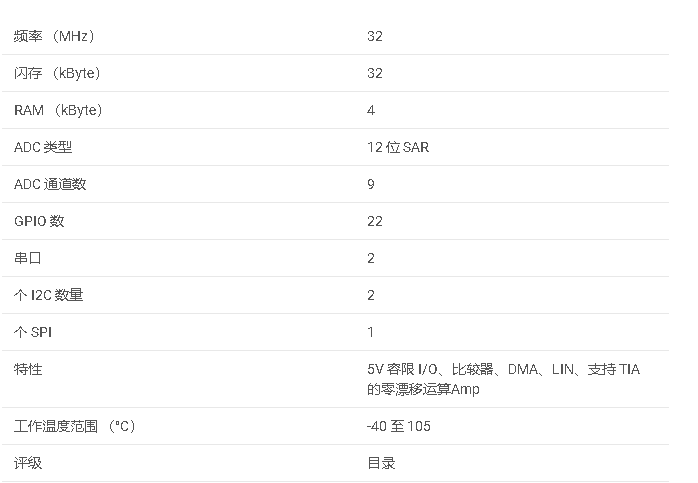Click the frequency value 32

coord(375,36)
